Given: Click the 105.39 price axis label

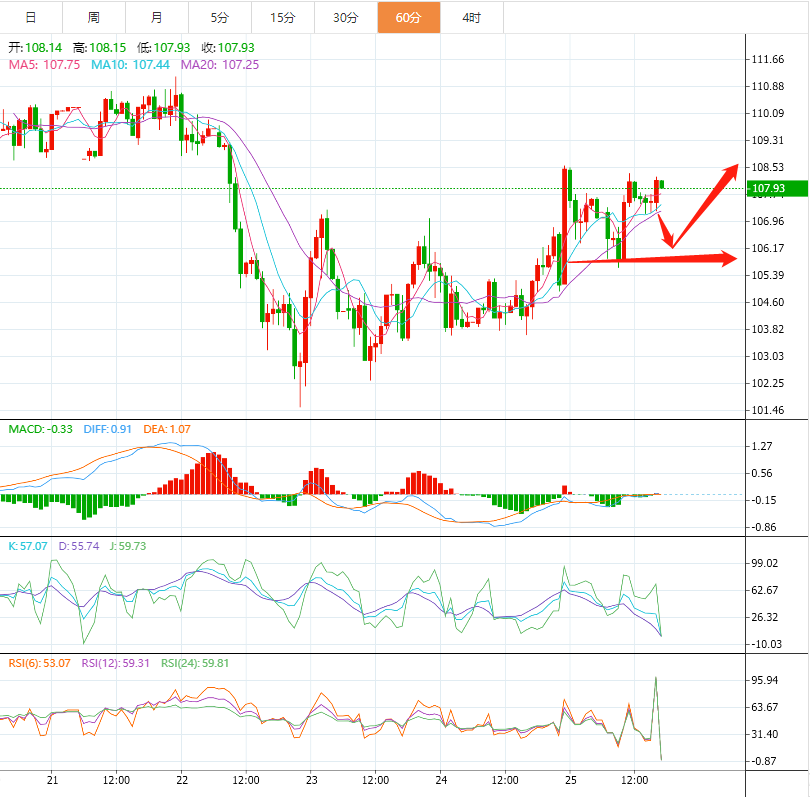Looking at the screenshot, I should (768, 275).
